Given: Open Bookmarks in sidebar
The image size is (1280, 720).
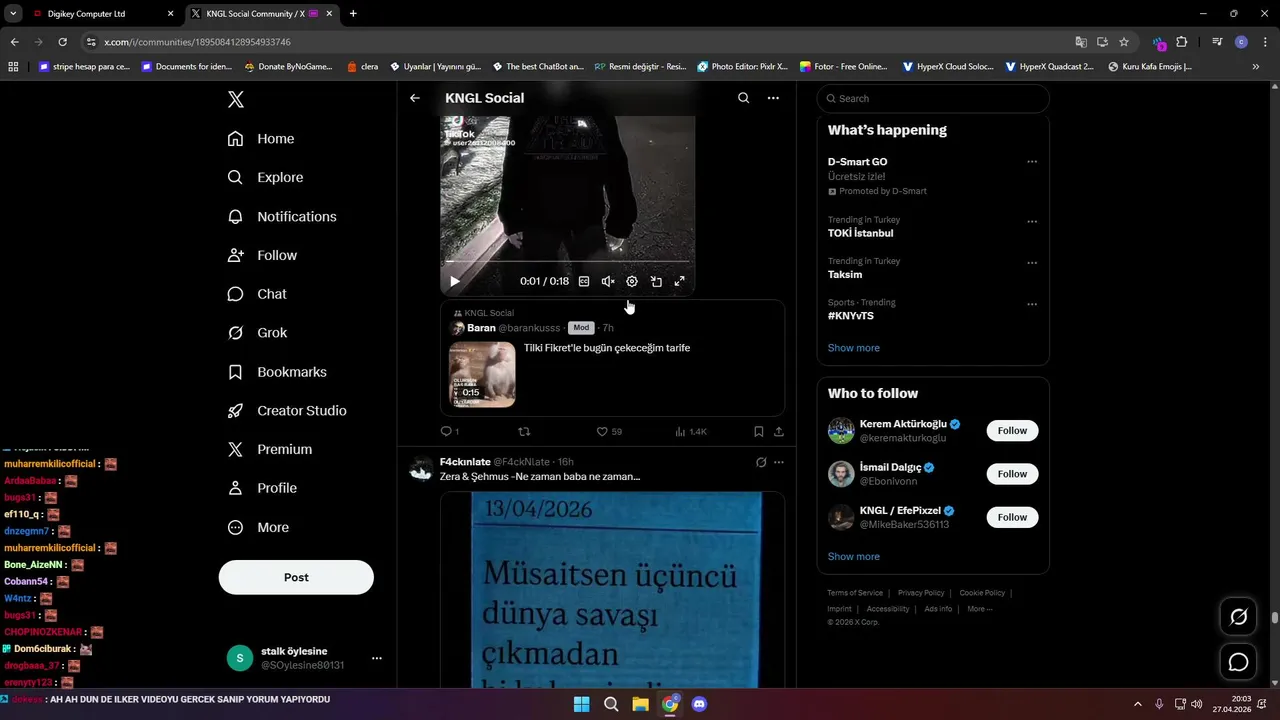Looking at the screenshot, I should pyautogui.click(x=277, y=372).
